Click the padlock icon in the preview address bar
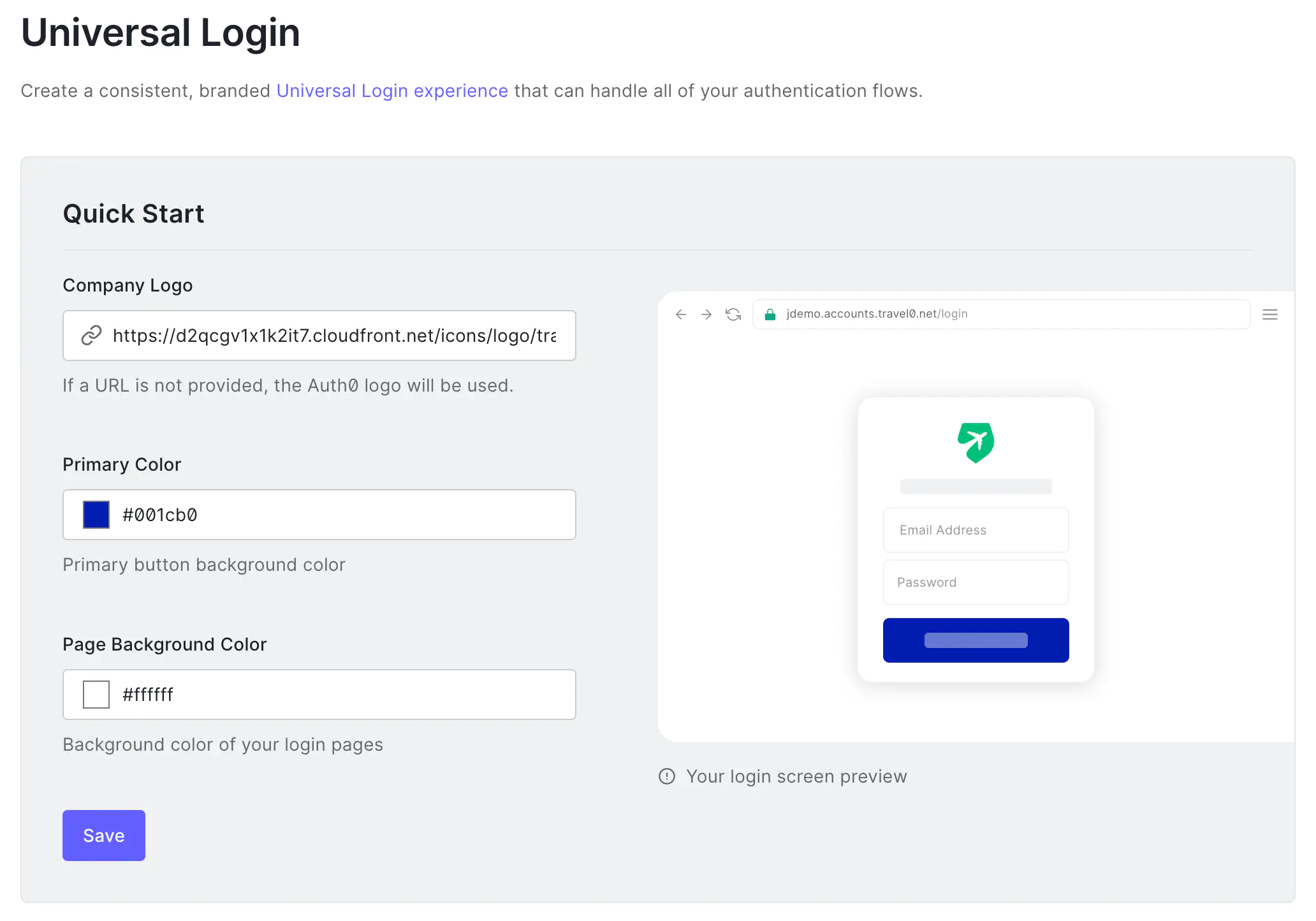 click(770, 314)
